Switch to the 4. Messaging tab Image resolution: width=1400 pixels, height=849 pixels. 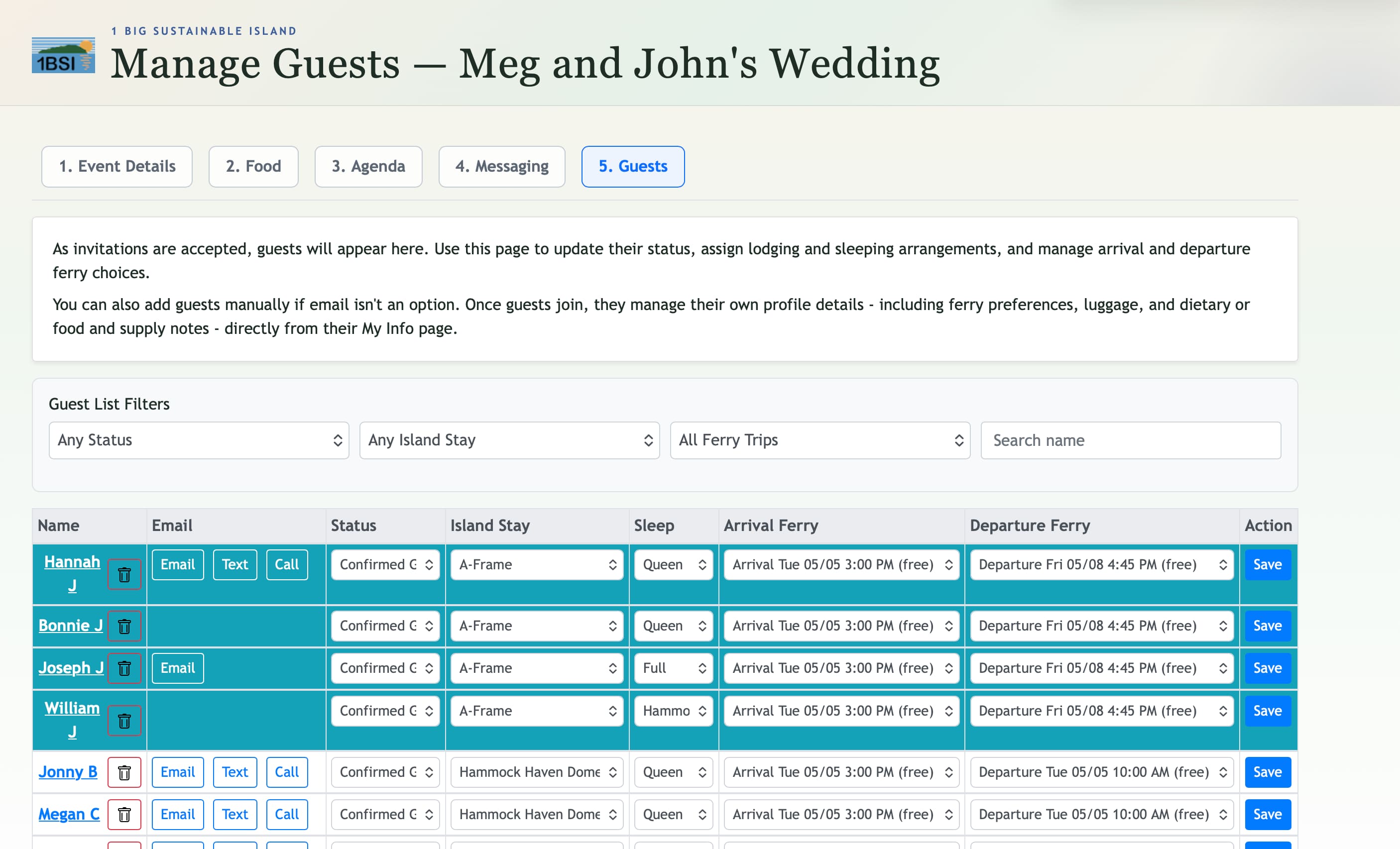click(x=502, y=166)
